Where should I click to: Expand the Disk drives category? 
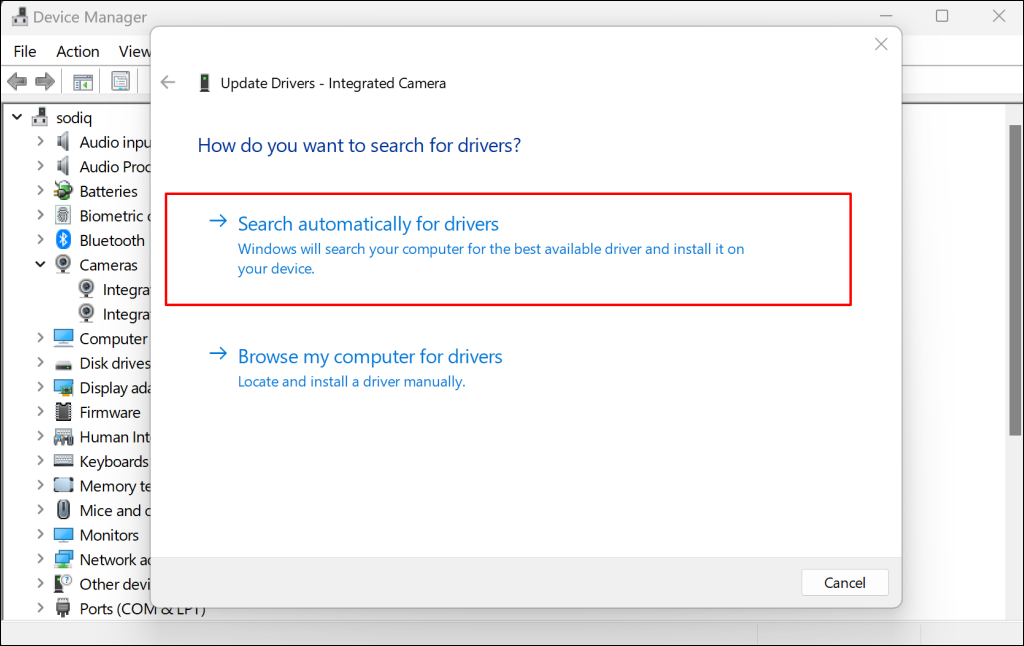pos(40,363)
